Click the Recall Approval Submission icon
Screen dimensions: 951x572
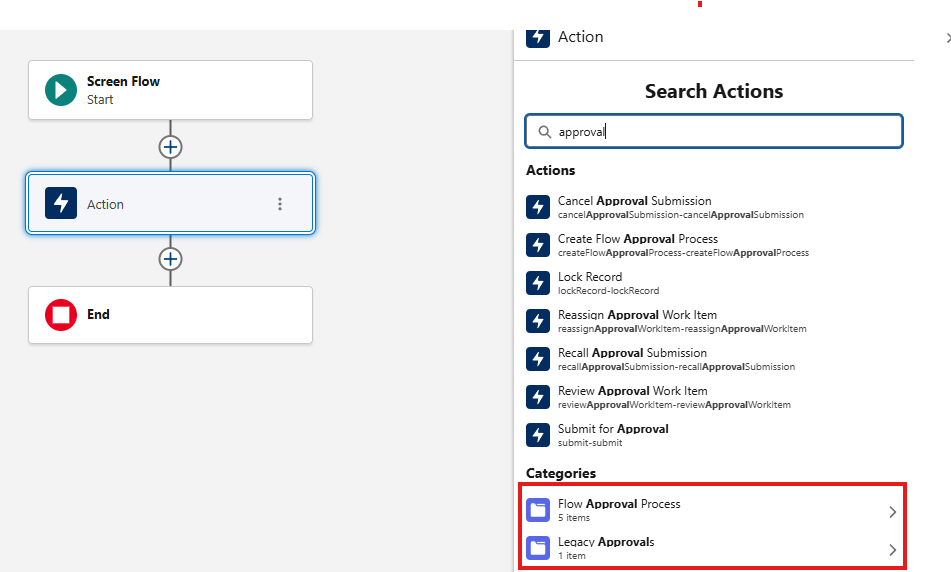[x=538, y=359]
